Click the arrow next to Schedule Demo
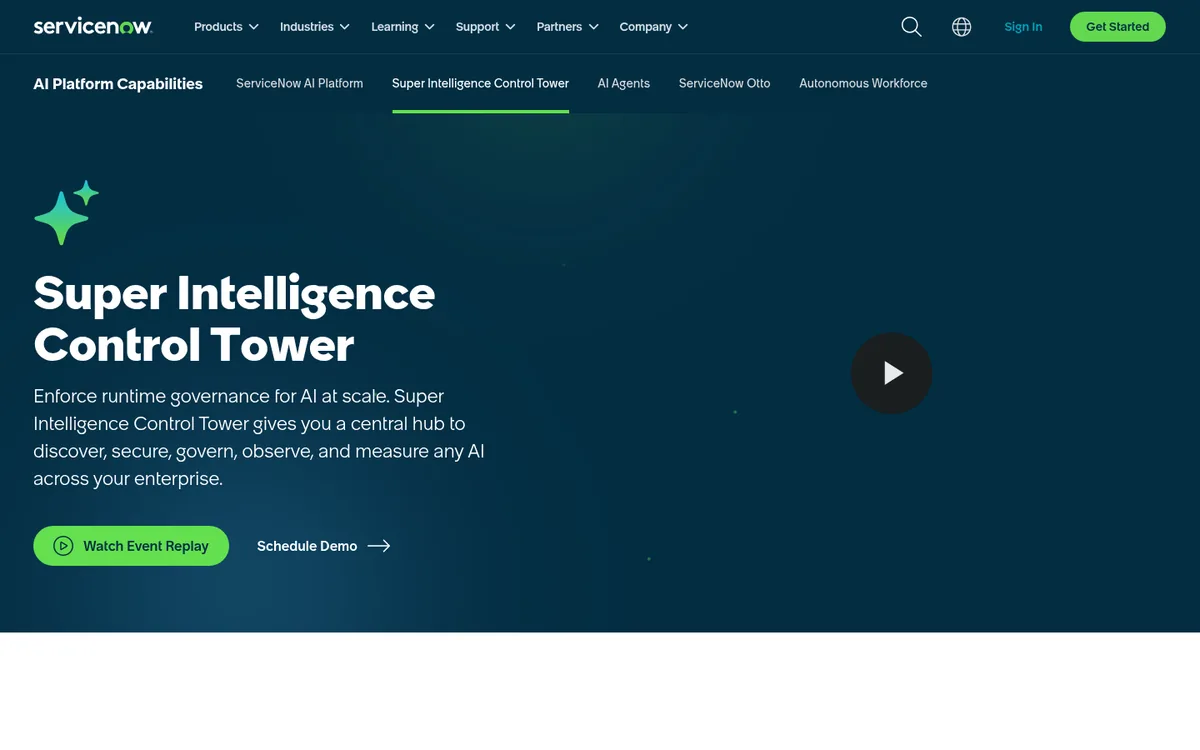The image size is (1200, 750). click(x=378, y=546)
